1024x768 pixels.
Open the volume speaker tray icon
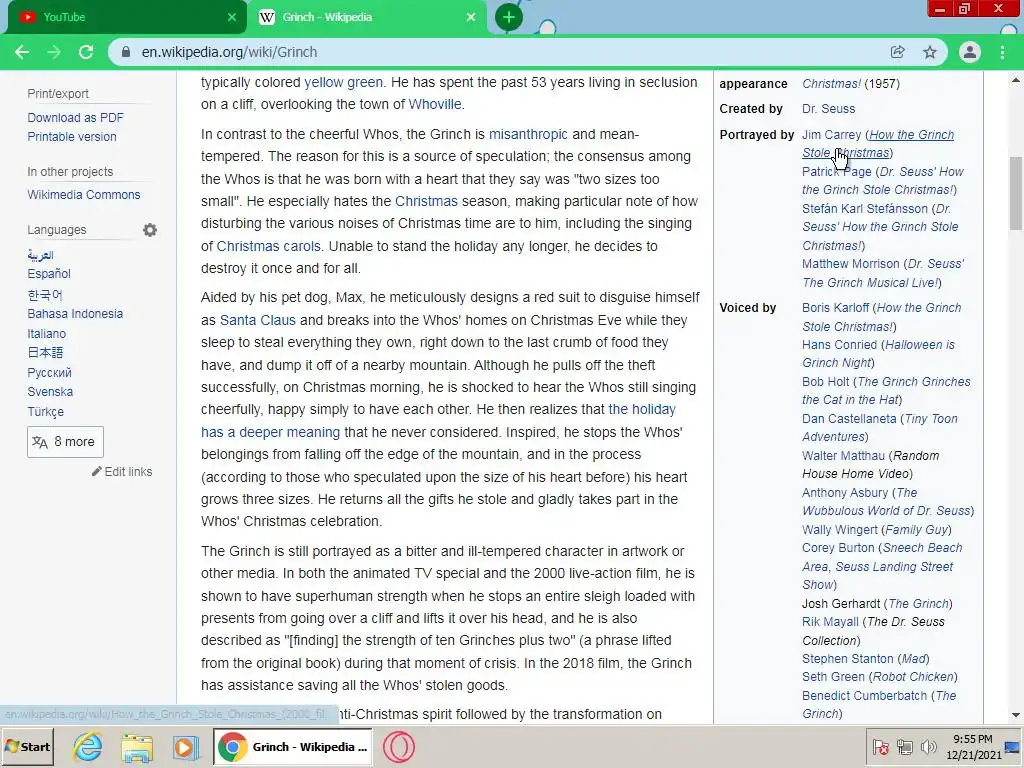coord(928,746)
